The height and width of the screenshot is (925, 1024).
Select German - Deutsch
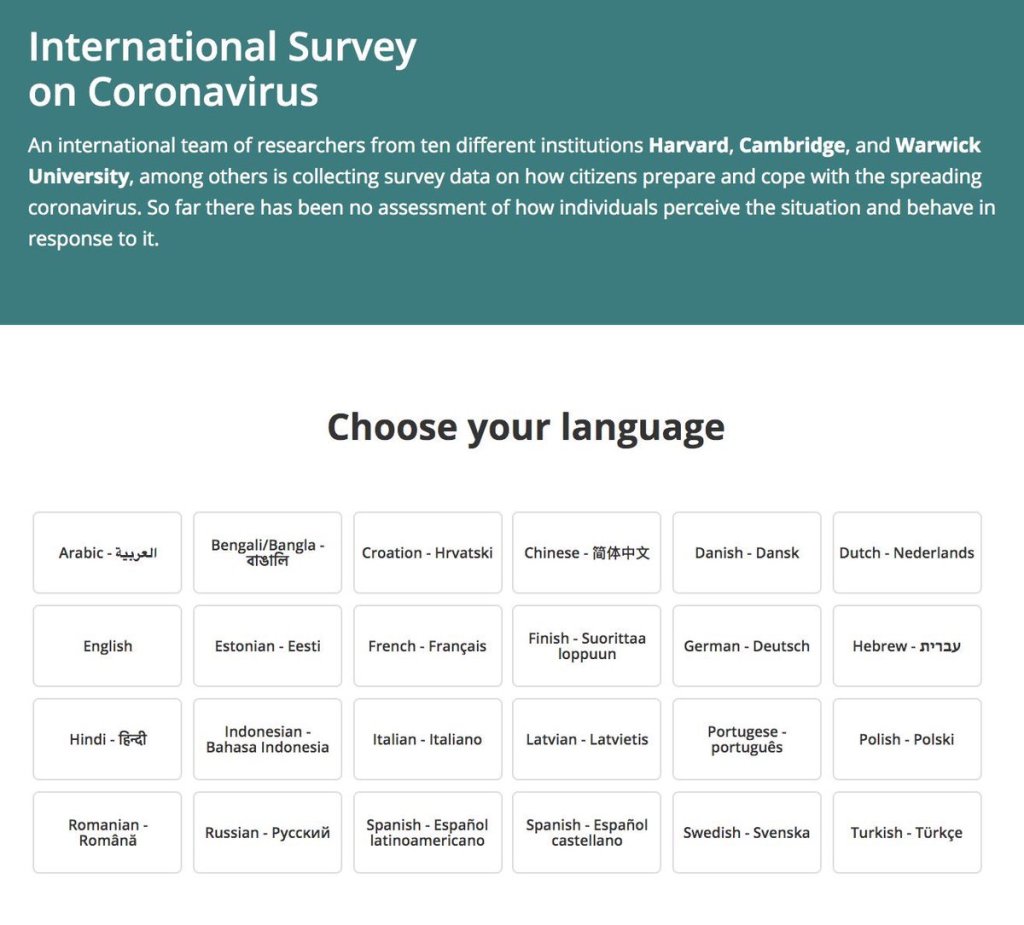747,646
